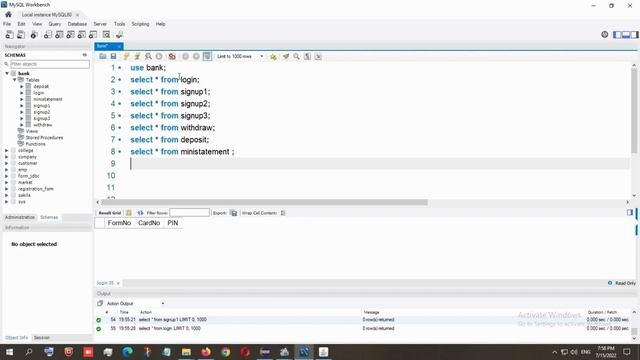Switch to the Session tab
Viewport: 640px width, 360px height.
[42, 338]
